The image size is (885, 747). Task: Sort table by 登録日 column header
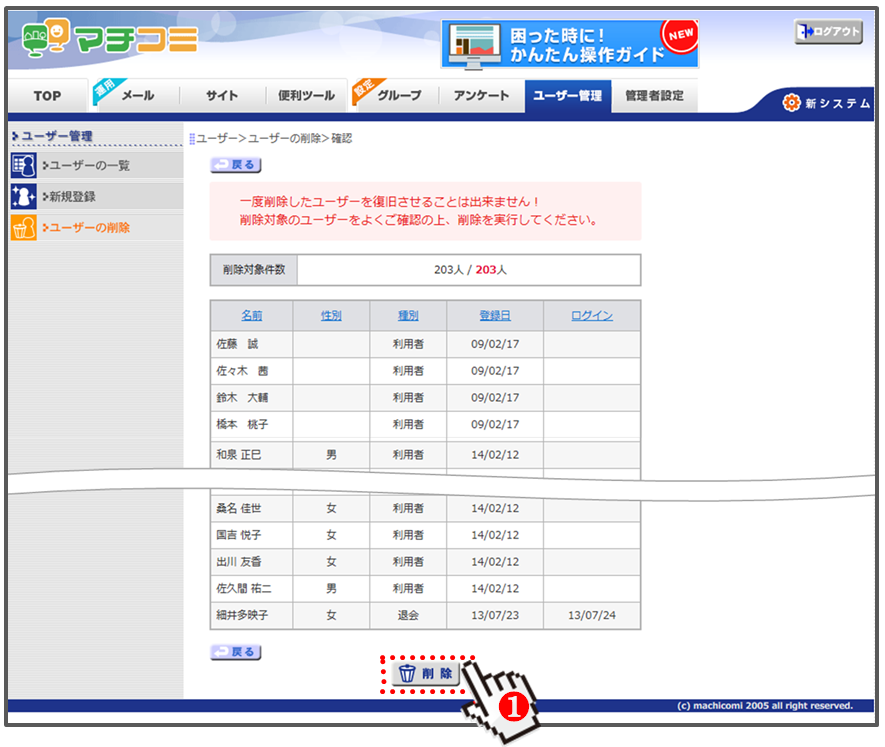pos(494,315)
